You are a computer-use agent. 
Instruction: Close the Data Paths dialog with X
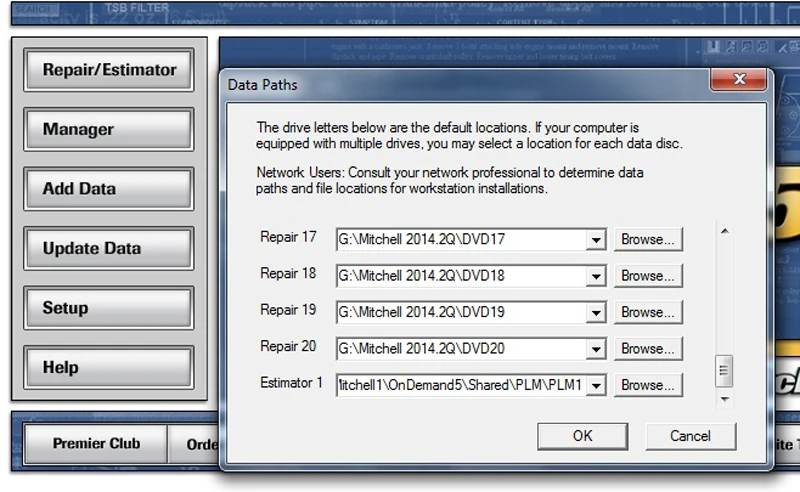[x=739, y=80]
